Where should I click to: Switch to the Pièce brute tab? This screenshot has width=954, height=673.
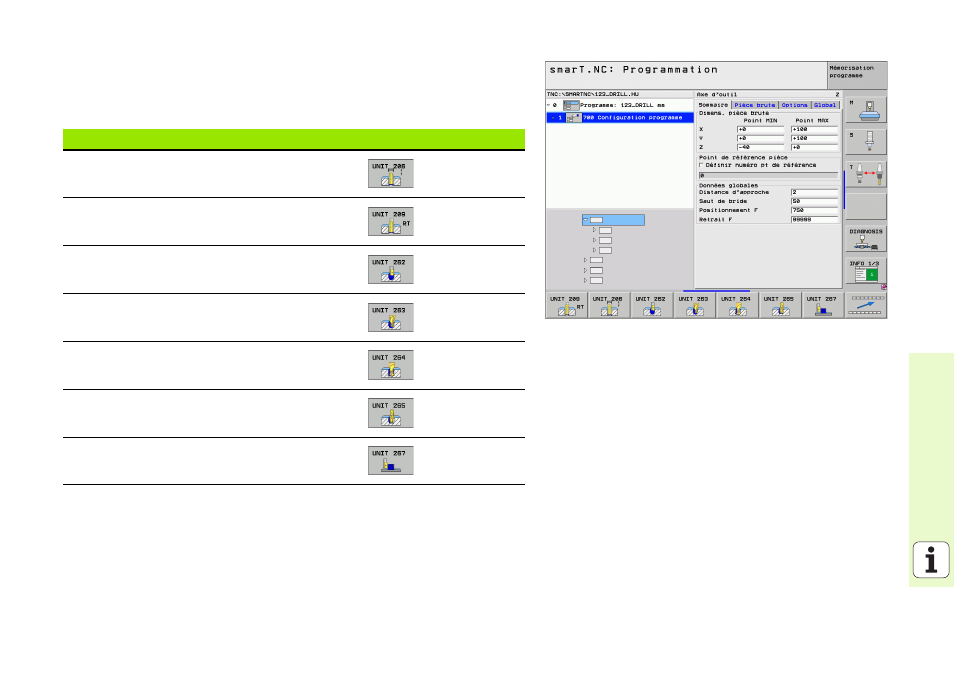tap(754, 105)
